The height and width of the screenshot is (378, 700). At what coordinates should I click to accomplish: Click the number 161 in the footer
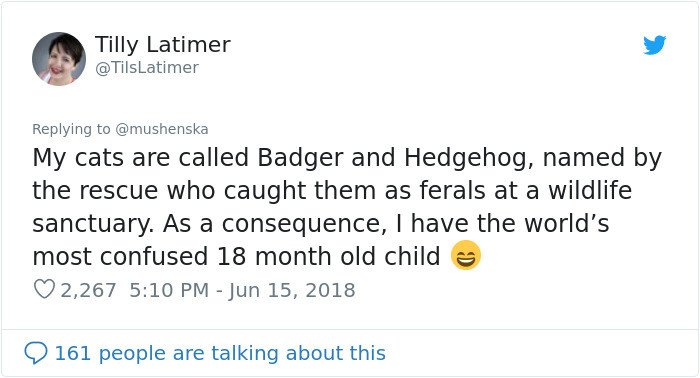[x=73, y=353]
